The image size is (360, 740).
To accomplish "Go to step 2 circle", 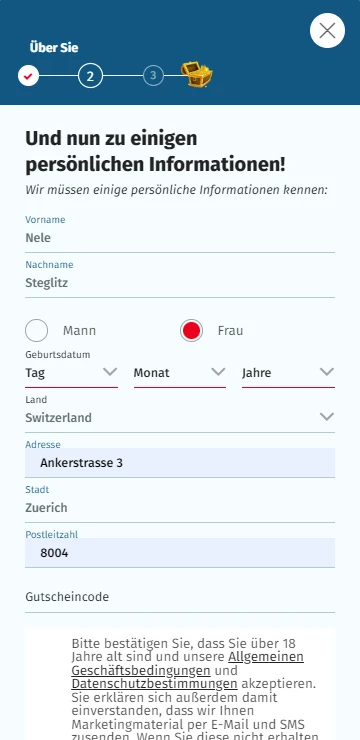I will pos(90,76).
